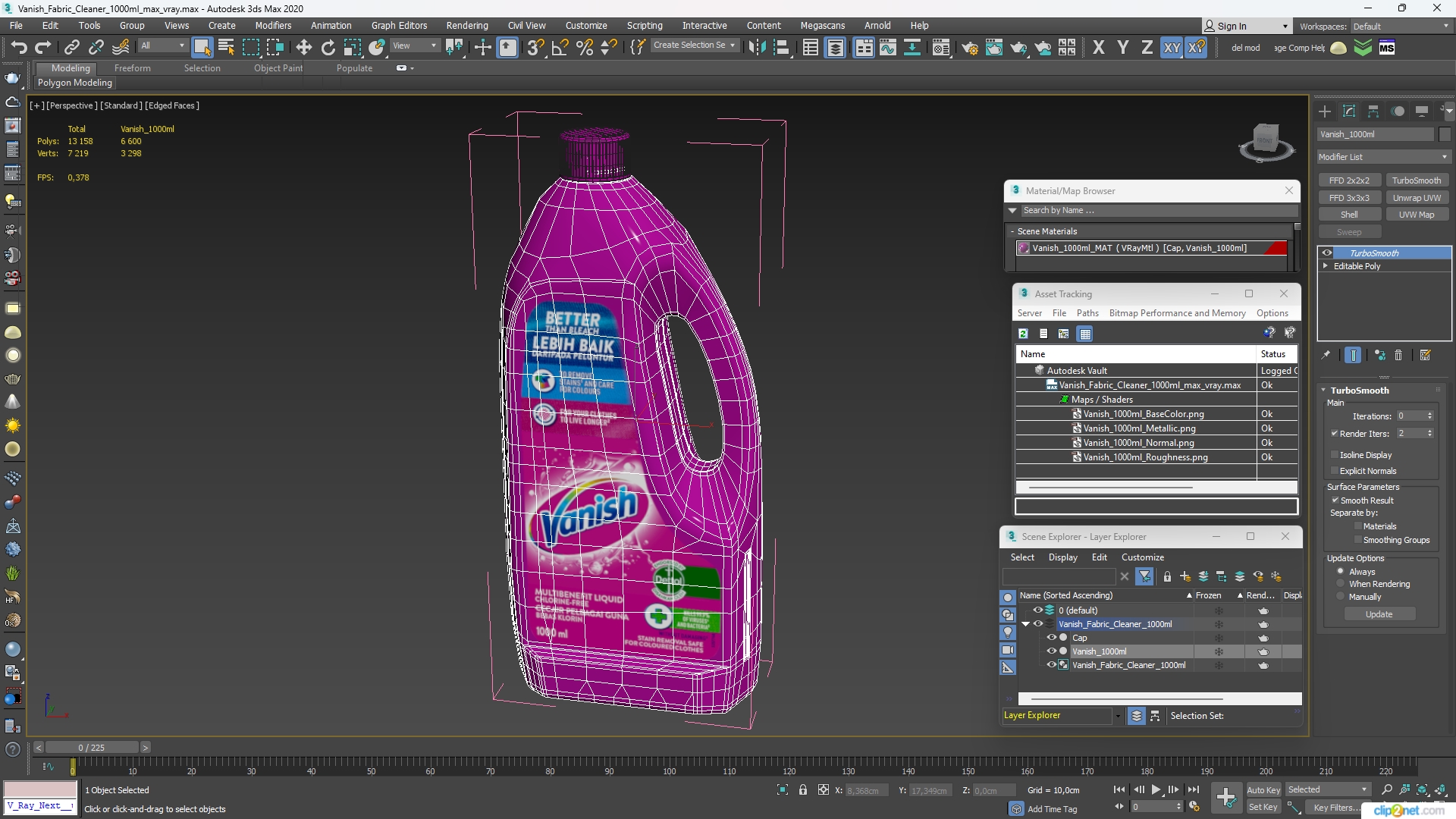Toggle the Isoline Display checkbox

[x=1335, y=455]
